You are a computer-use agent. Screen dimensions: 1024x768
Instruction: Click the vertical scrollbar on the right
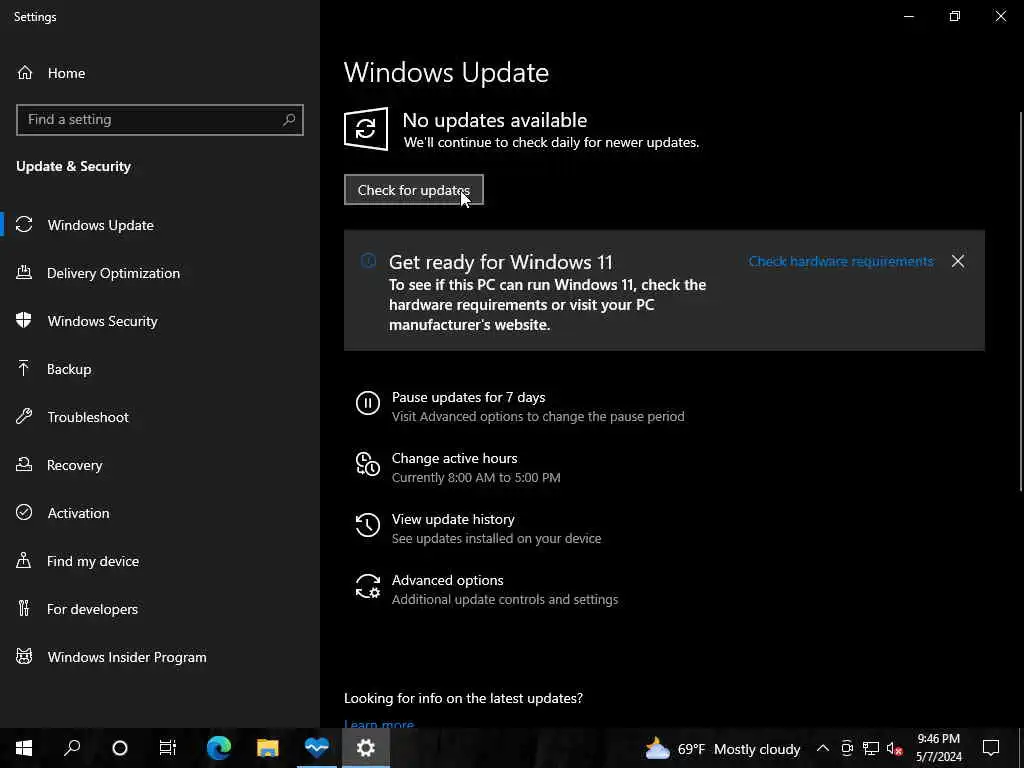coord(1020,300)
